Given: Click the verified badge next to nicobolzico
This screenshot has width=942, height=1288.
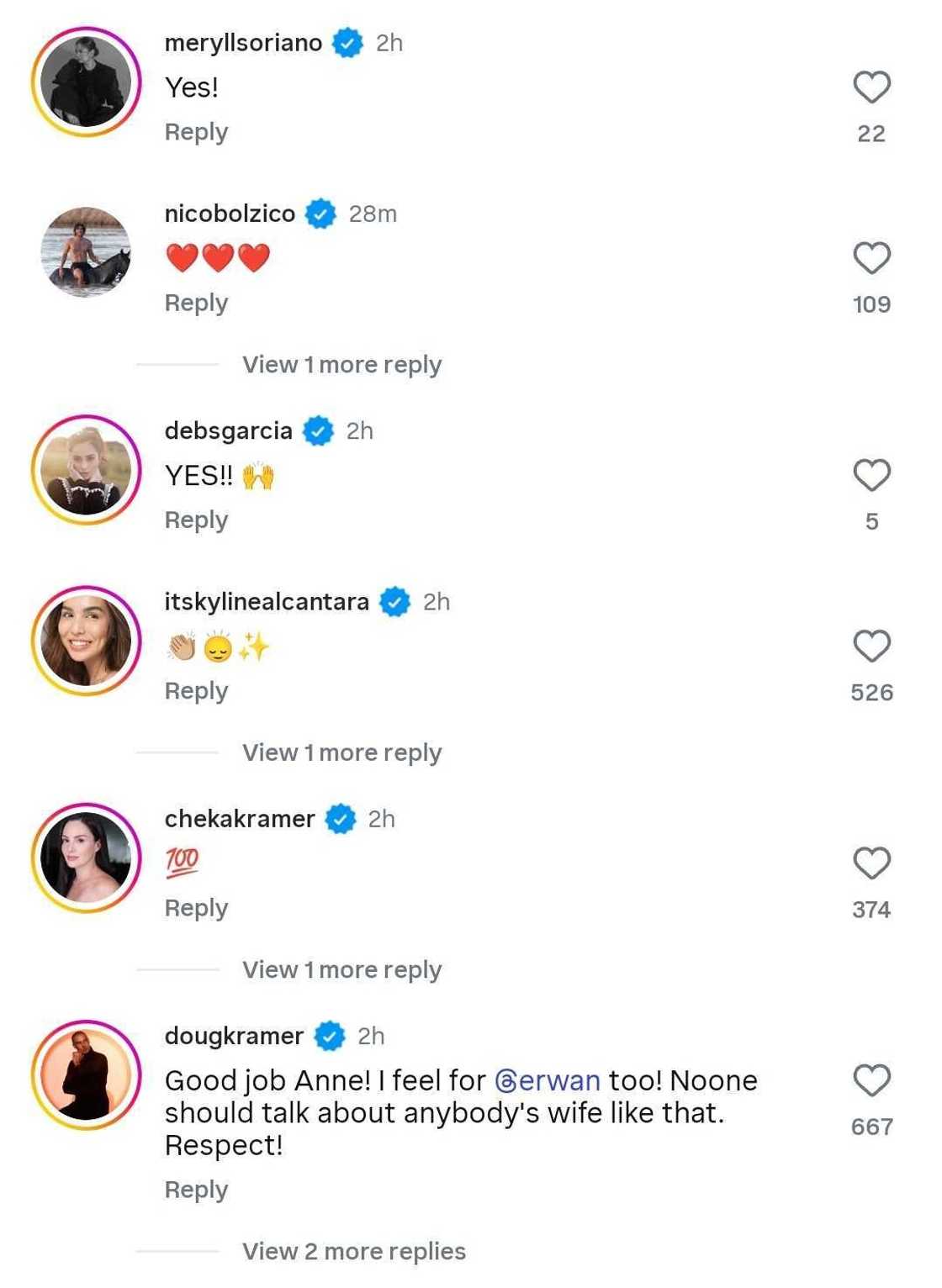Looking at the screenshot, I should (x=320, y=214).
